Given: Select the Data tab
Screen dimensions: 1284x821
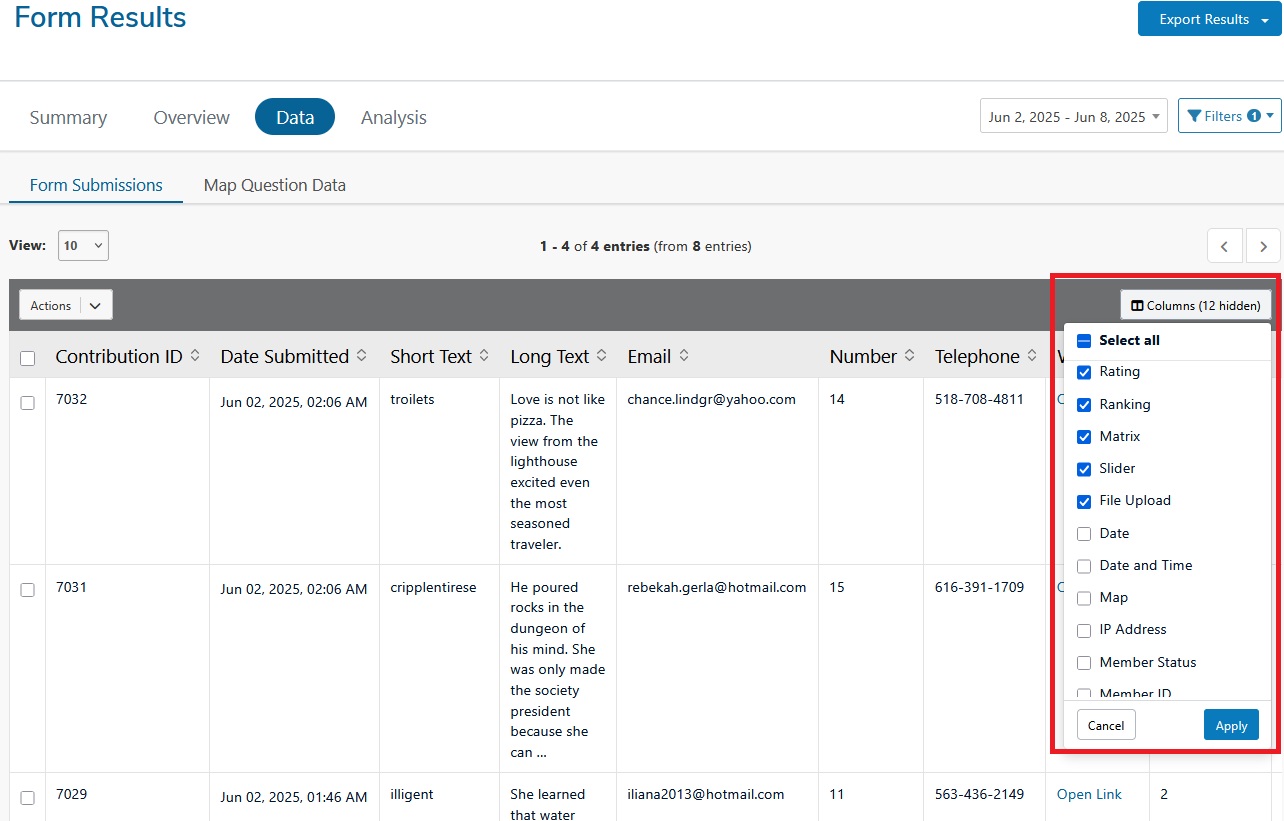Looking at the screenshot, I should coord(295,117).
